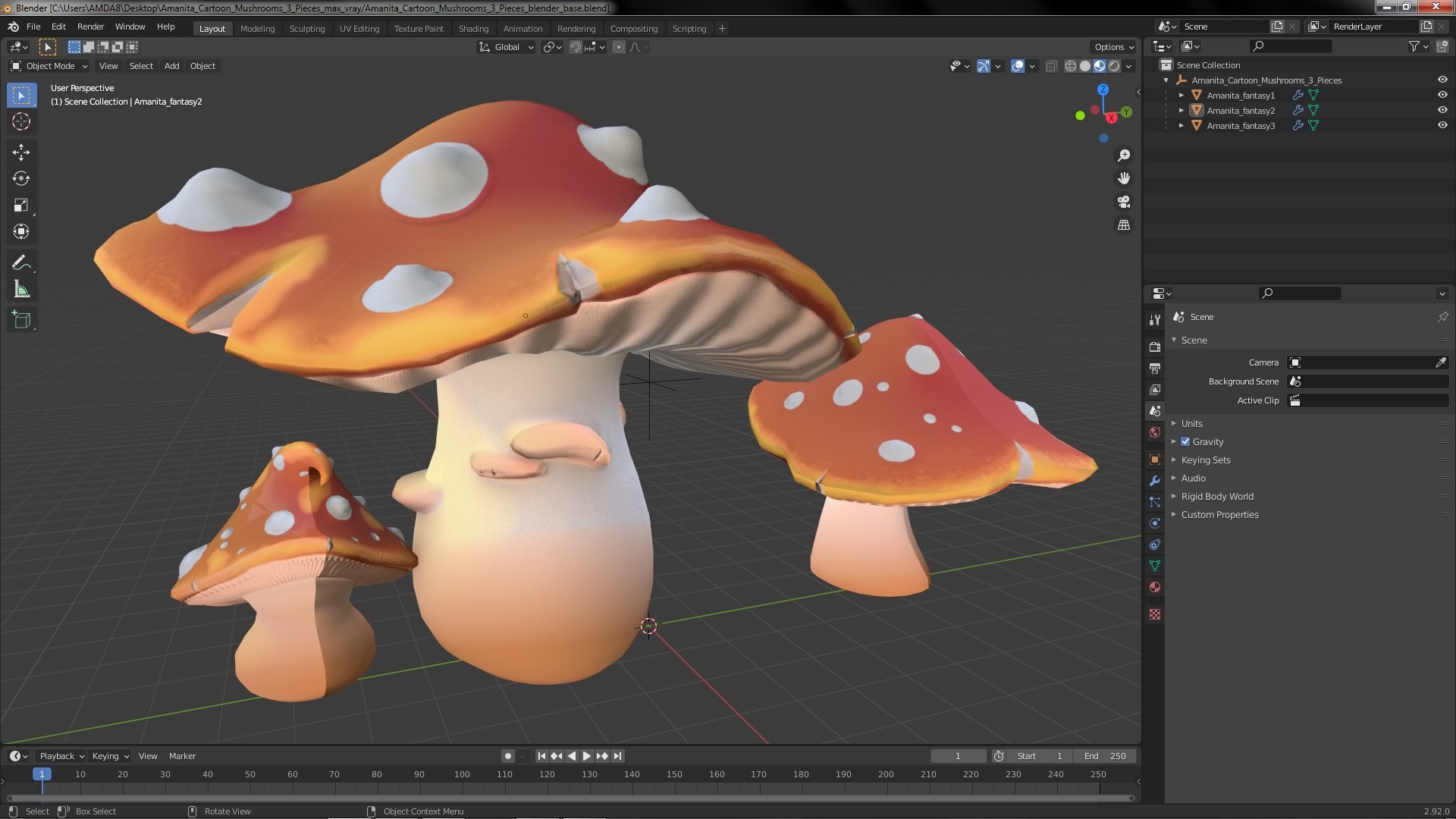1456x819 pixels.
Task: Add a new workspace tab
Action: (722, 29)
